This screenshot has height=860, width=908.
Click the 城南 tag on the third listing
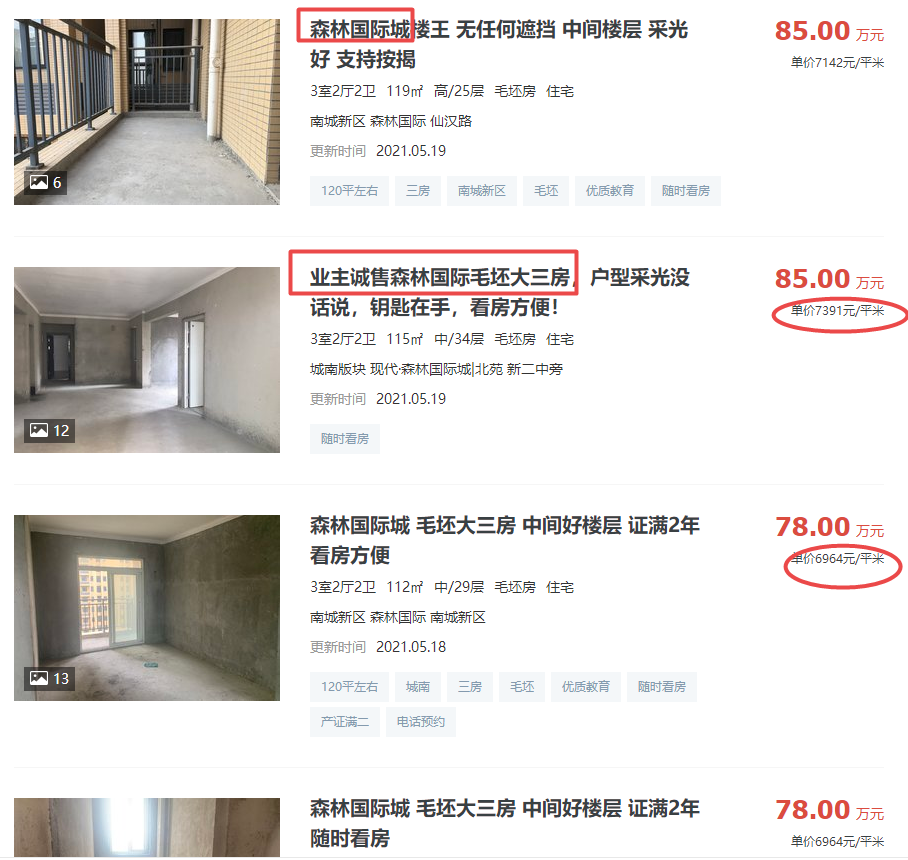[x=418, y=686]
